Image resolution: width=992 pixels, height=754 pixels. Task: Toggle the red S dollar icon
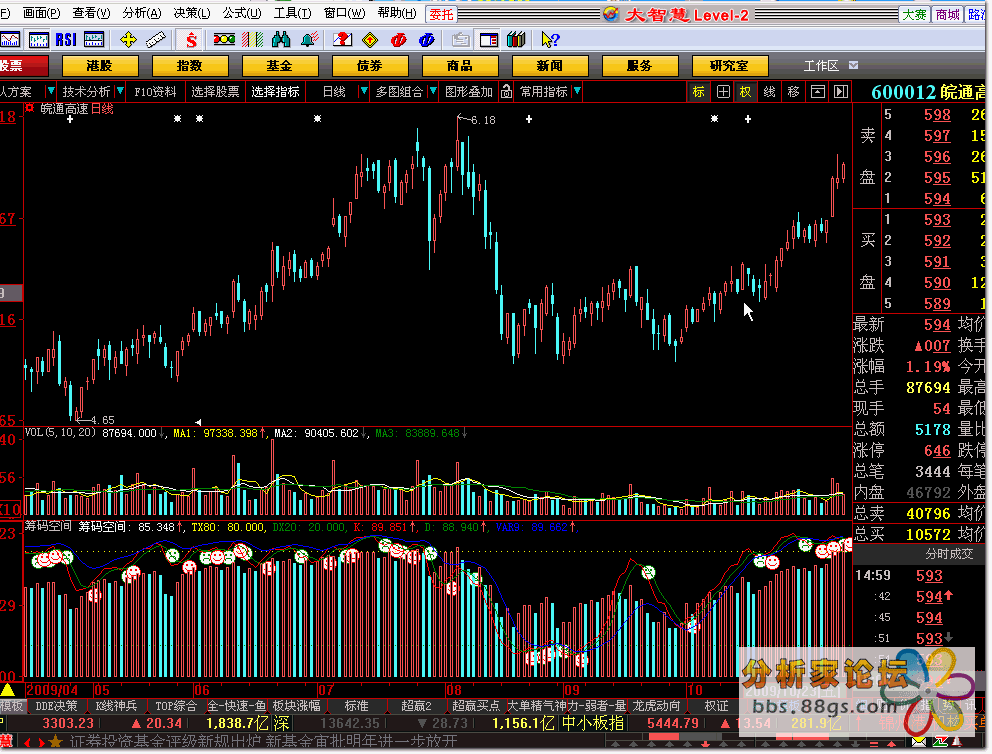coord(190,40)
